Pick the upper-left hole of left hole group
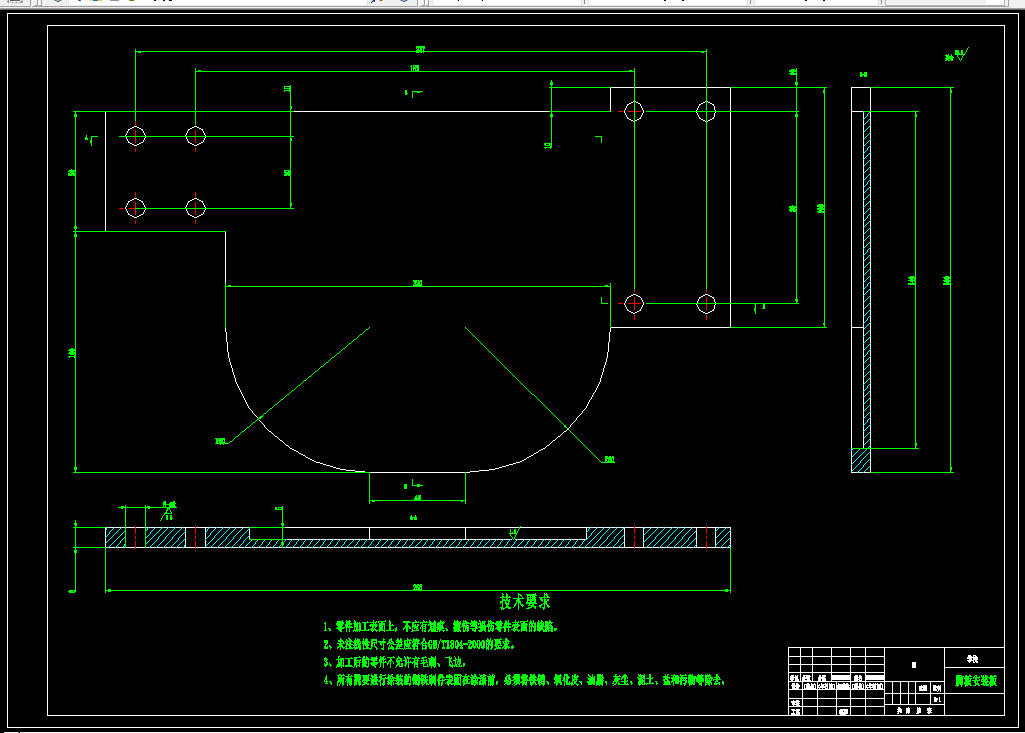This screenshot has width=1025, height=733. point(135,136)
